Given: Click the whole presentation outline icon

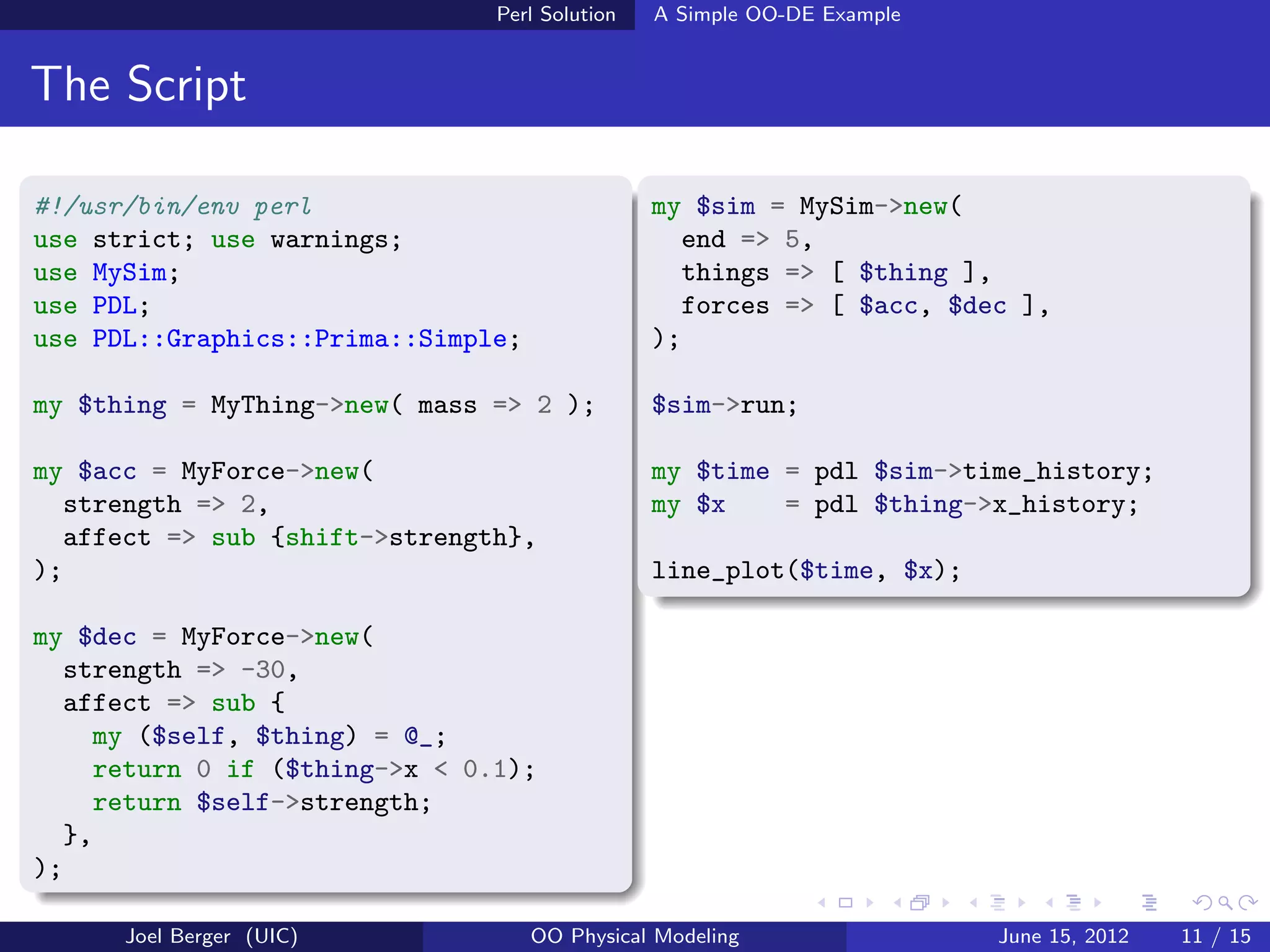Looking at the screenshot, I should coord(1149,903).
